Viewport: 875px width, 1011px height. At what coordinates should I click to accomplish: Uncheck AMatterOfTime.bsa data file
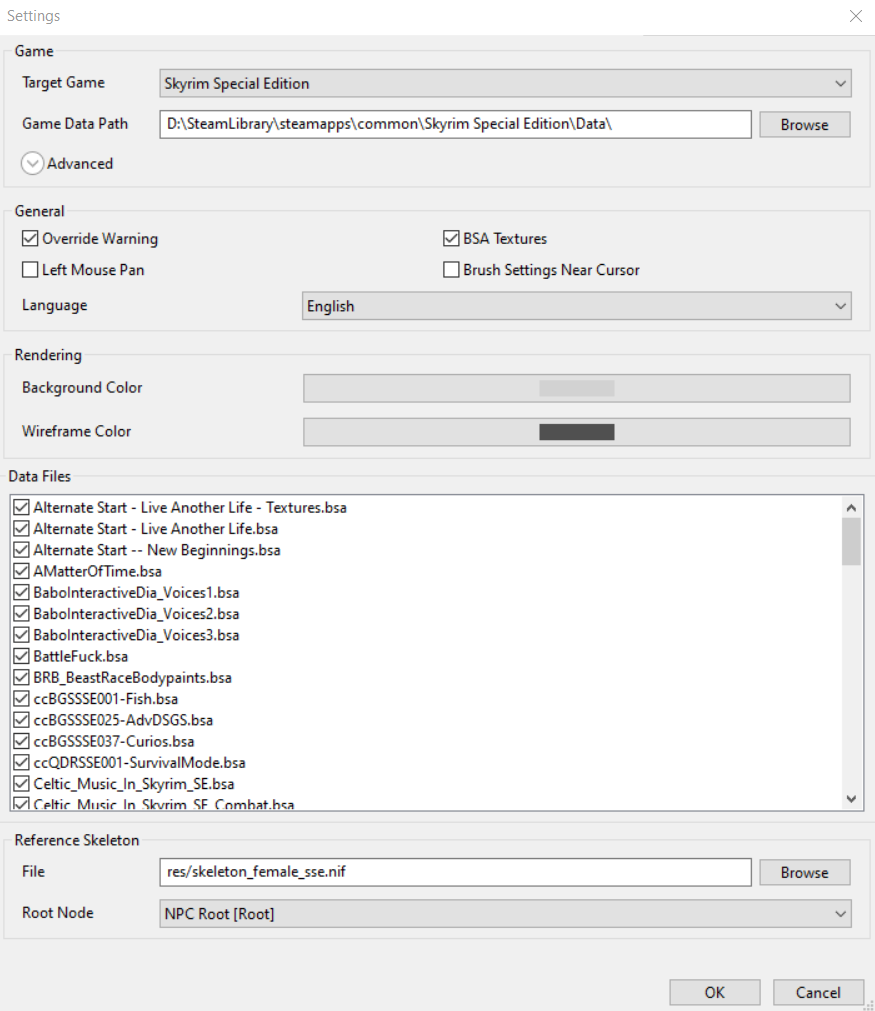21,571
